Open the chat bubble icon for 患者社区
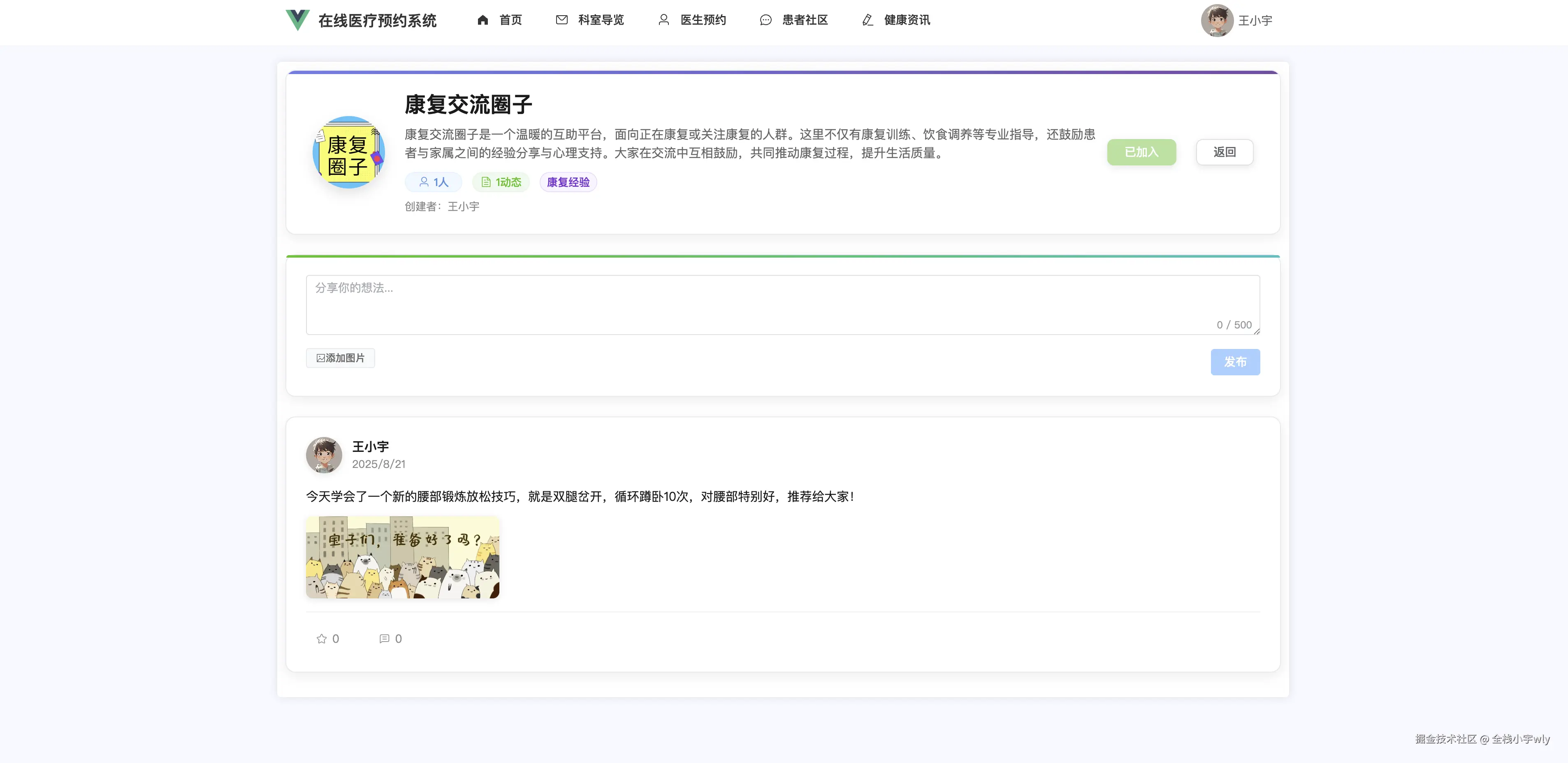The width and height of the screenshot is (1568, 763). tap(765, 19)
